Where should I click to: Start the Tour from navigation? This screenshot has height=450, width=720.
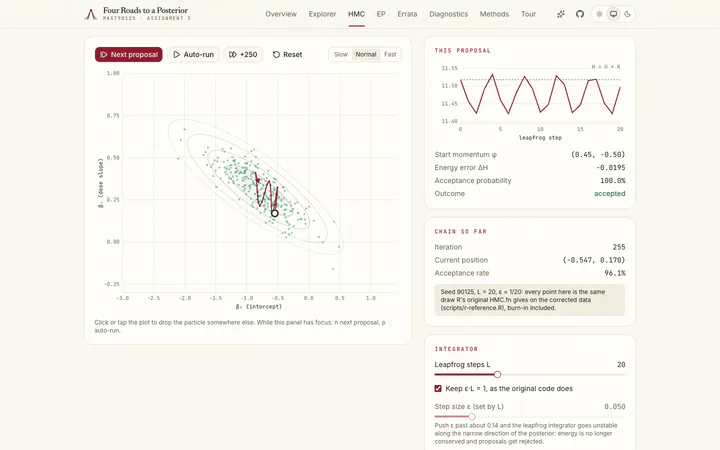click(x=529, y=14)
